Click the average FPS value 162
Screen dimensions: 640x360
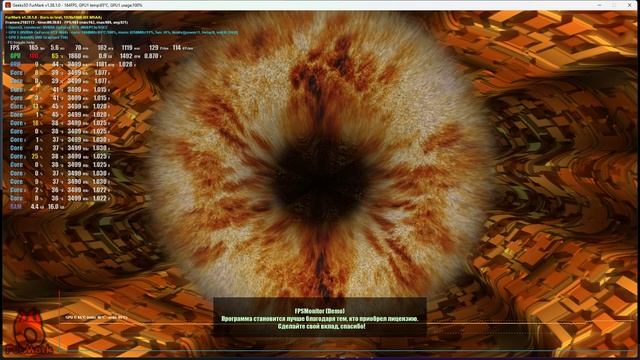[102, 48]
